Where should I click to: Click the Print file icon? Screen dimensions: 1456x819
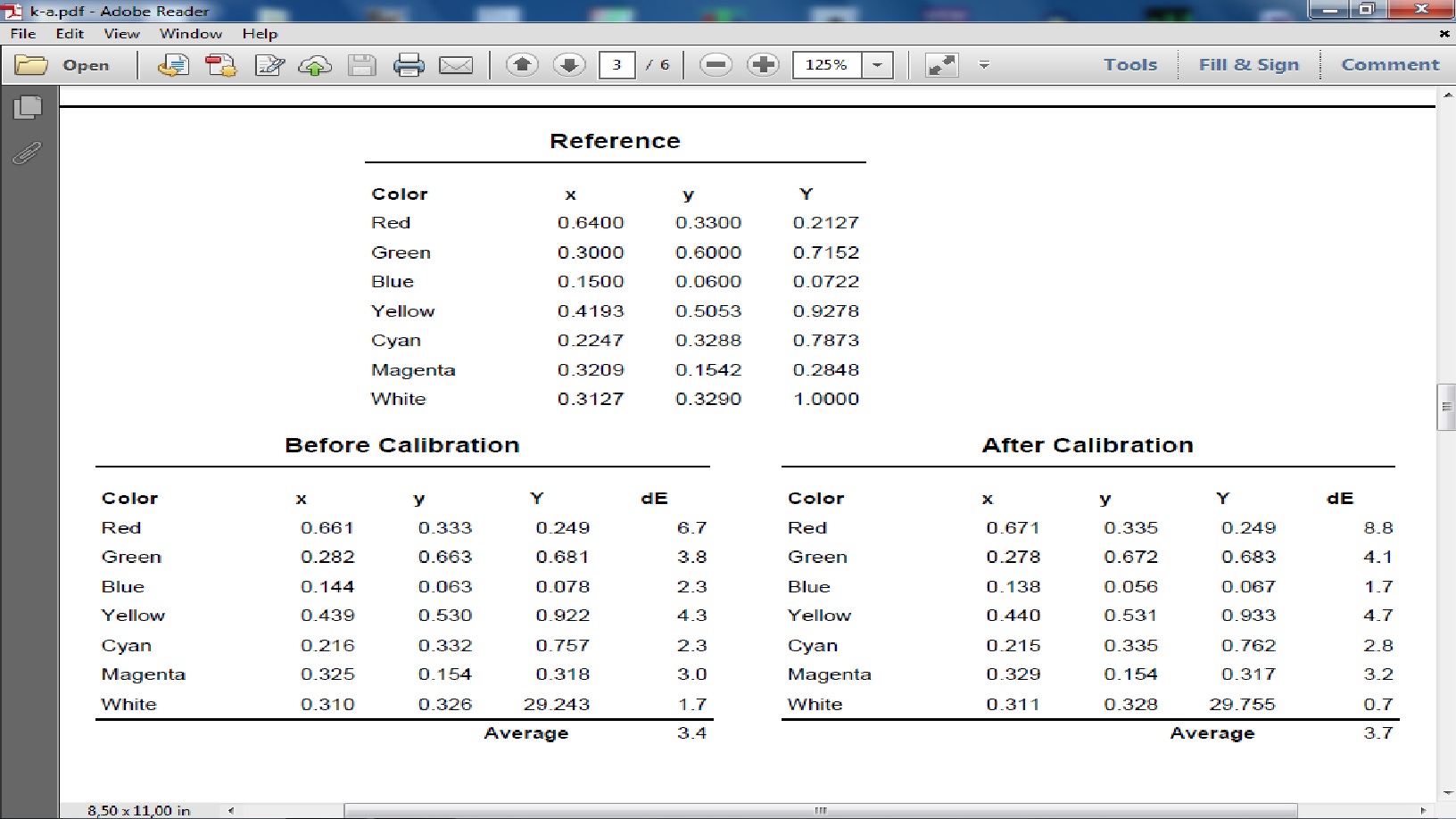(409, 65)
